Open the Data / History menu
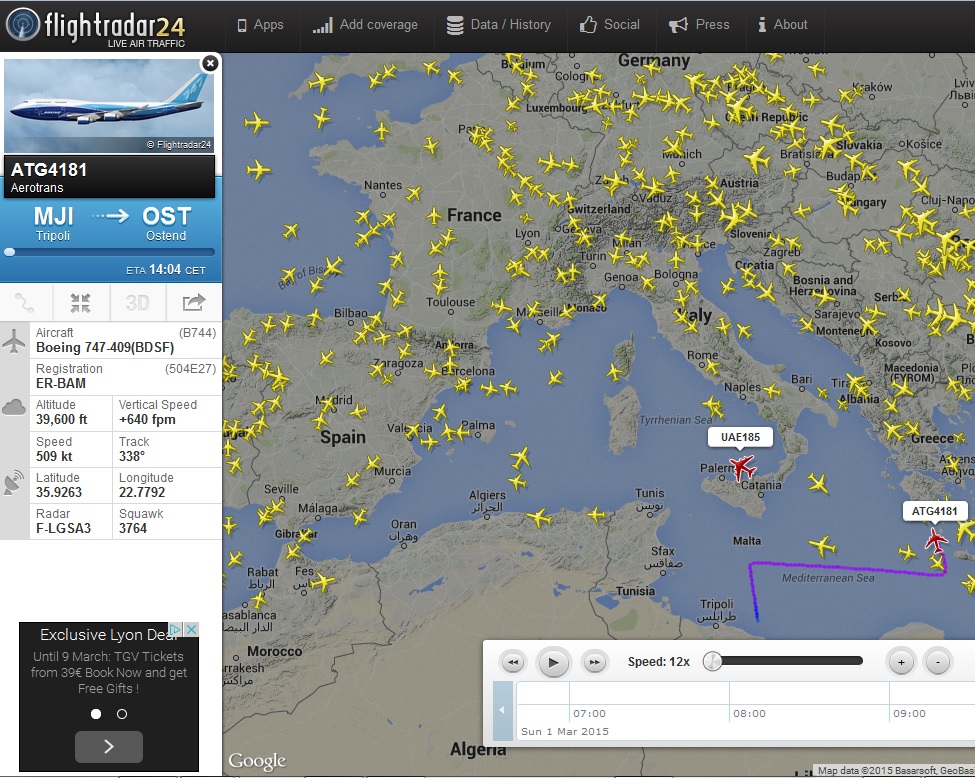Viewport: 975px width, 778px height. click(499, 25)
